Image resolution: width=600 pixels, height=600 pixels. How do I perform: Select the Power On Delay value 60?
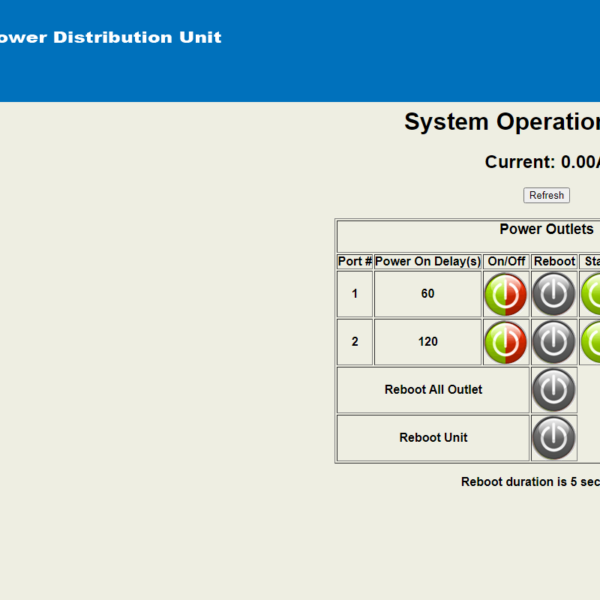[x=428, y=293]
